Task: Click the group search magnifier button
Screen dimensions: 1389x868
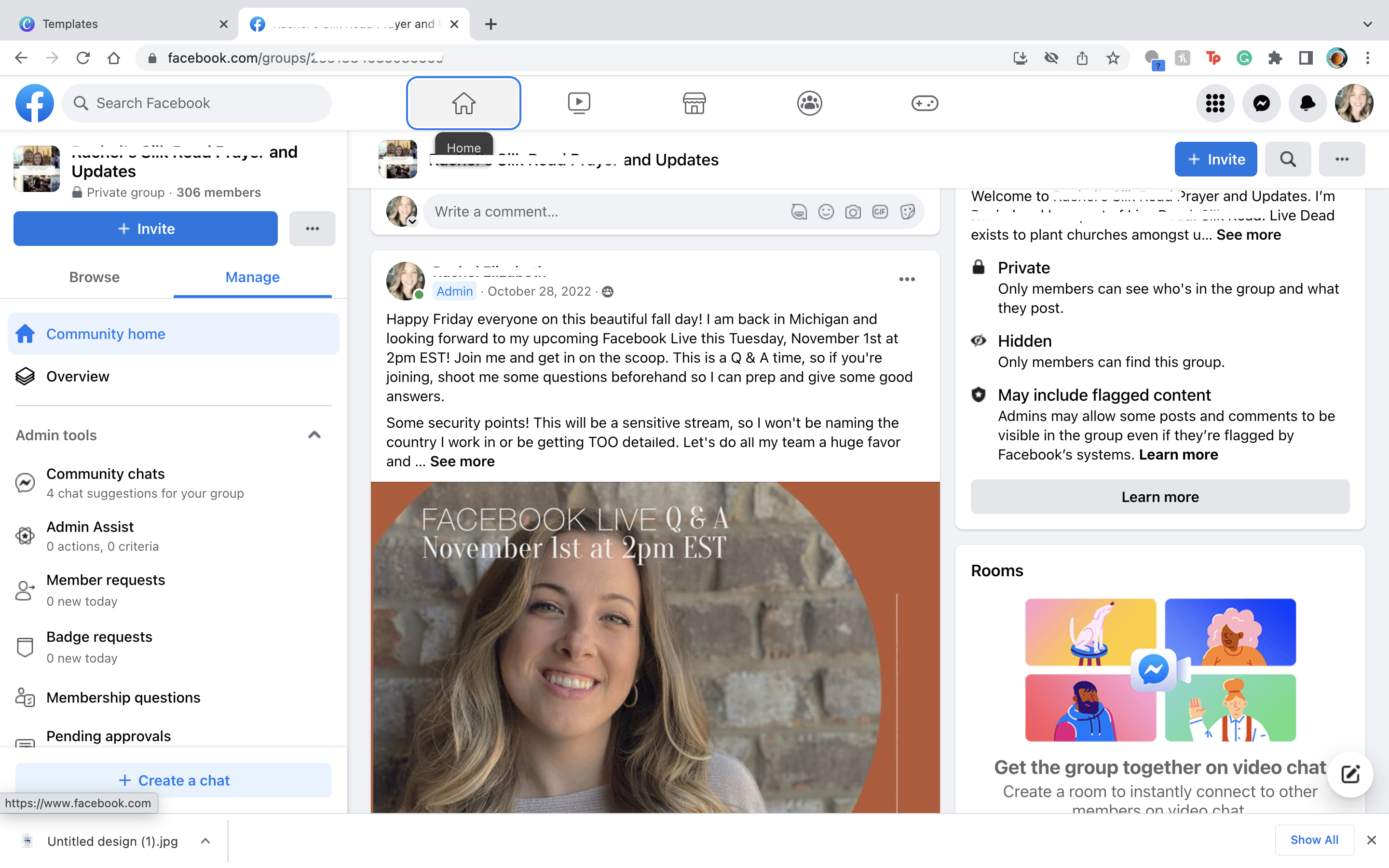Action: click(x=1287, y=159)
